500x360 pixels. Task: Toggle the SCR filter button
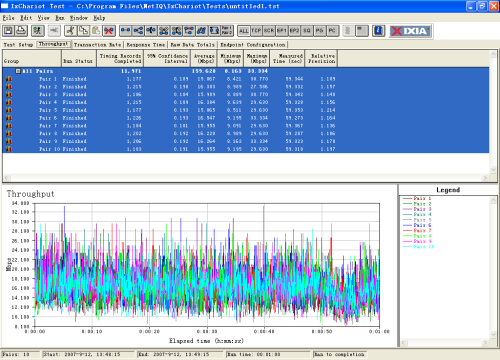pyautogui.click(x=269, y=31)
